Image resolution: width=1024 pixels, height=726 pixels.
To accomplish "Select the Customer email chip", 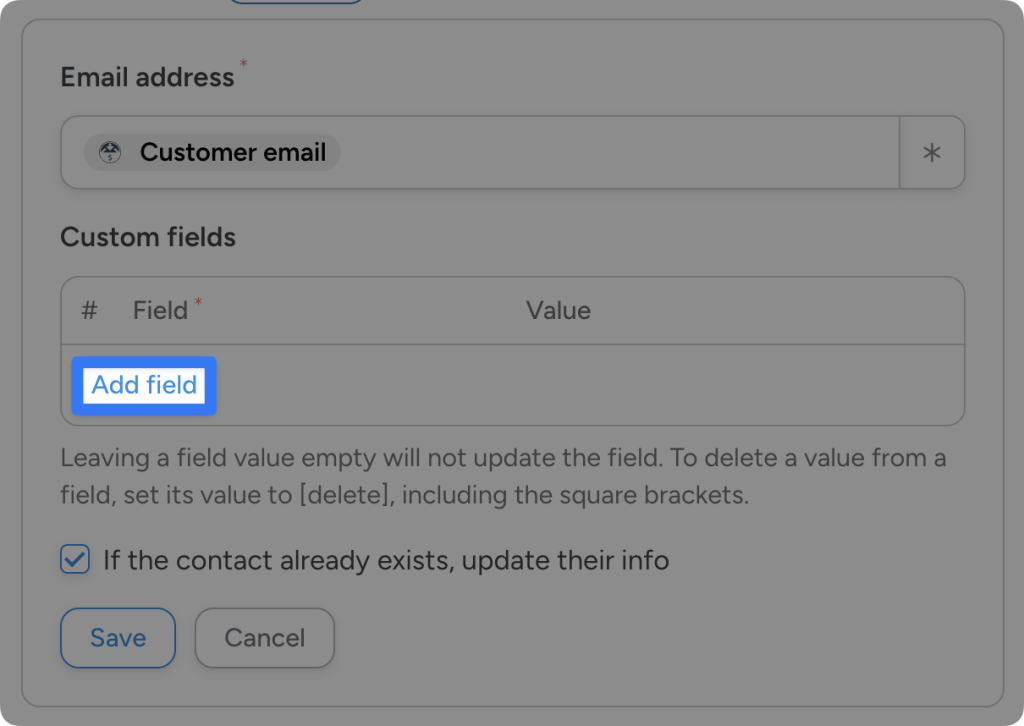I will click(x=210, y=152).
